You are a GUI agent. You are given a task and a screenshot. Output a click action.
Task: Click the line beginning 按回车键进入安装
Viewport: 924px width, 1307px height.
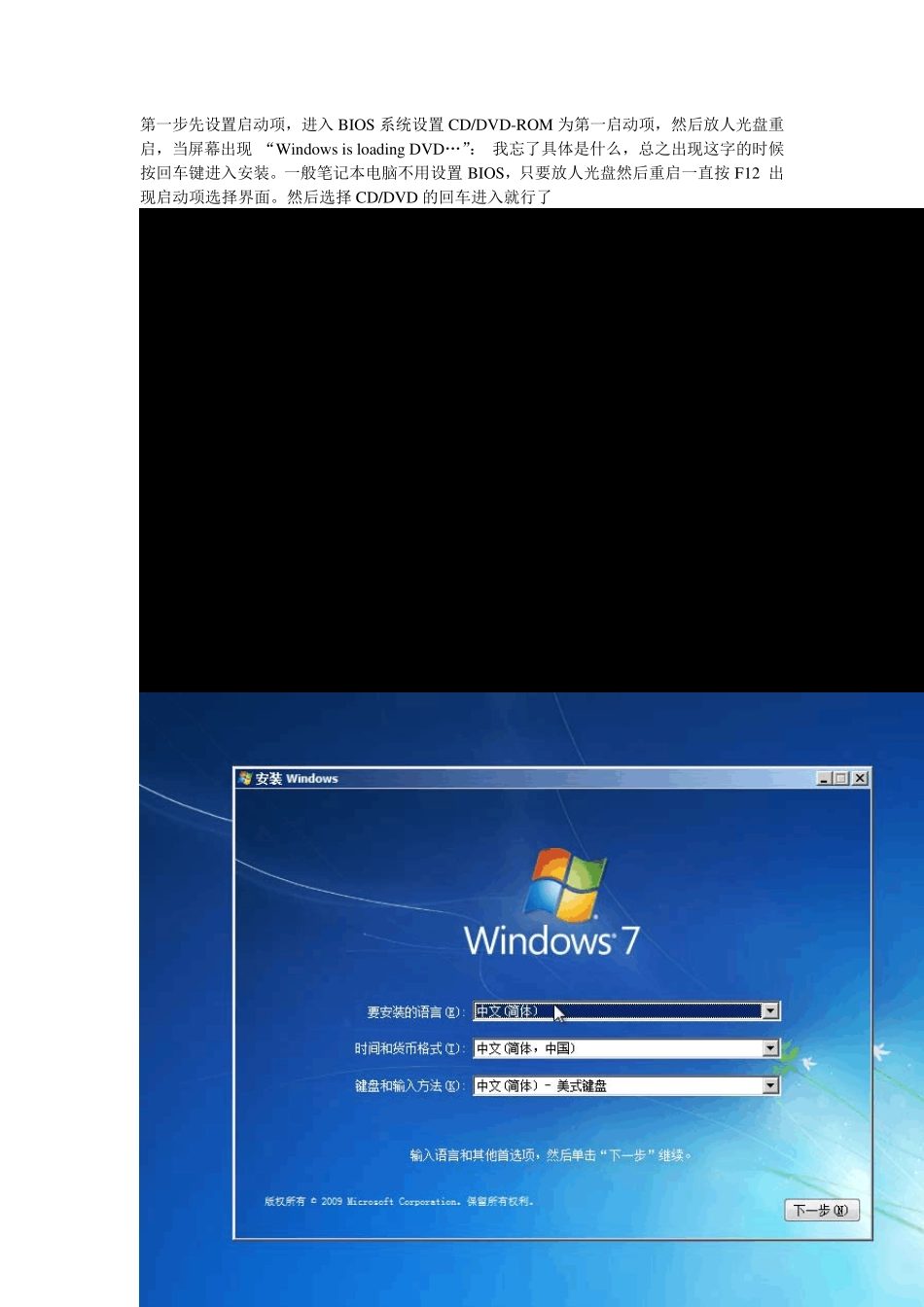tap(462, 173)
